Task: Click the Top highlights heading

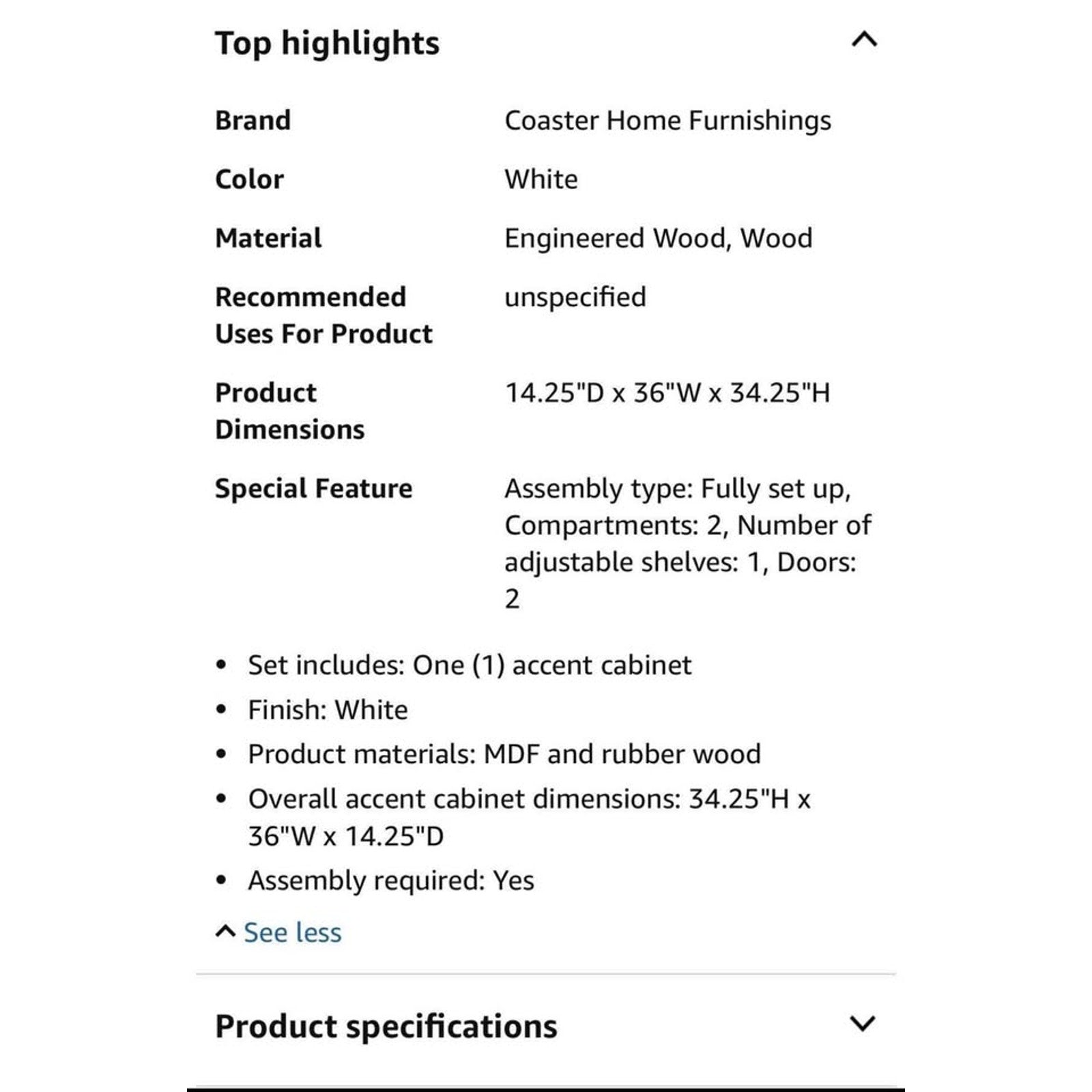Action: pyautogui.click(x=328, y=44)
